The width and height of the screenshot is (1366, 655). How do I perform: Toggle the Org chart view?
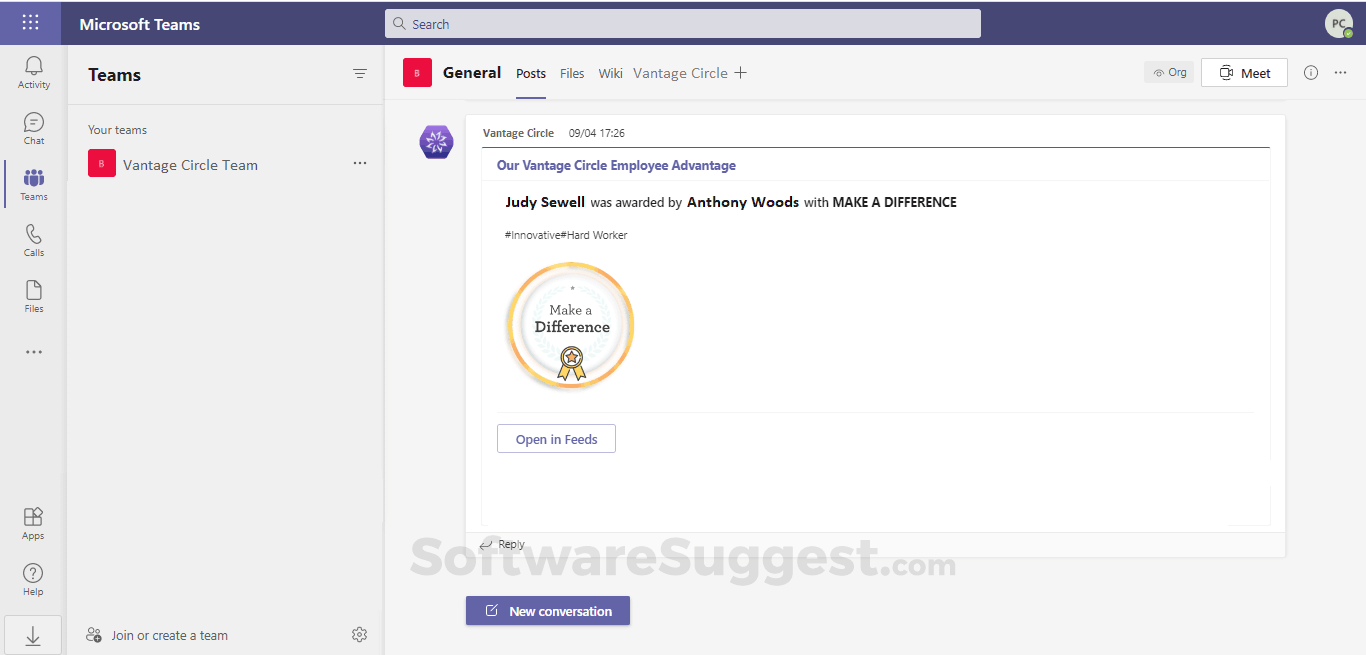(x=1169, y=72)
